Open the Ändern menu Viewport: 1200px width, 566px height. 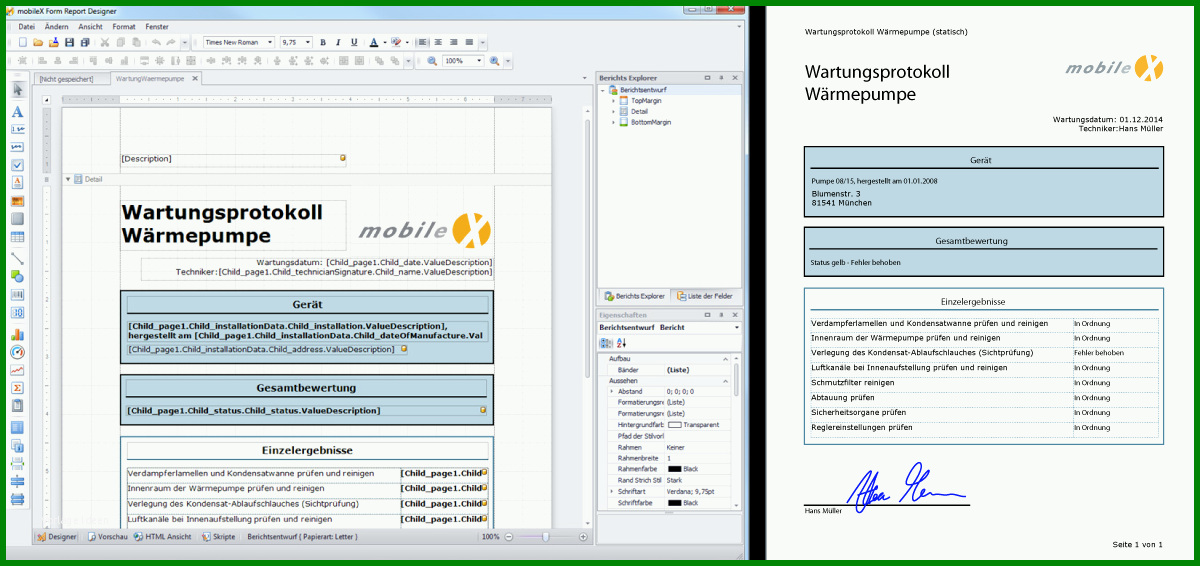click(x=56, y=26)
